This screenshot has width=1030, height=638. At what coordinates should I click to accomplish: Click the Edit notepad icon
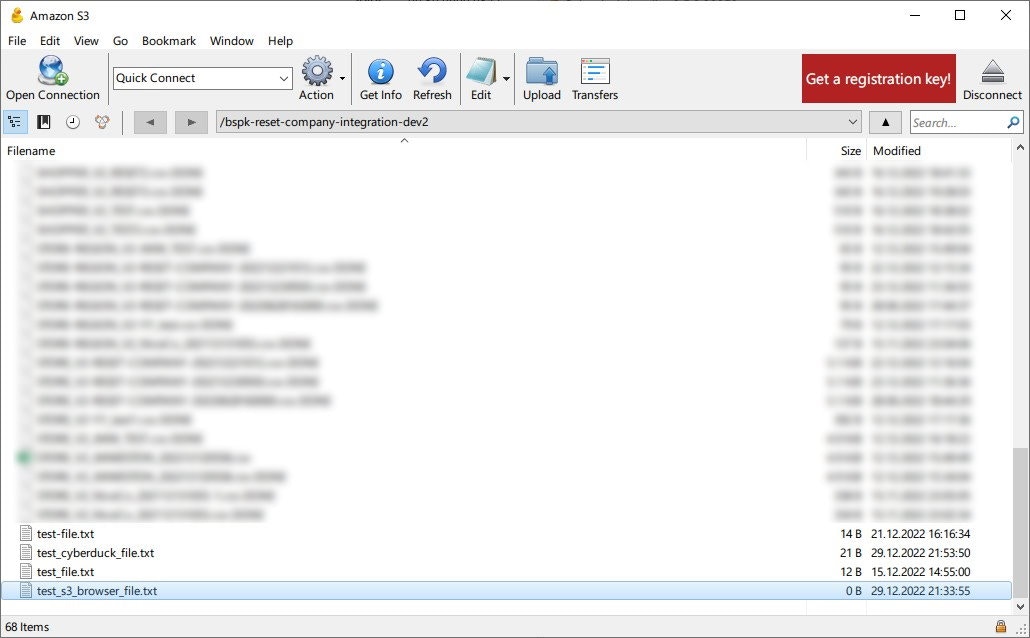[481, 71]
